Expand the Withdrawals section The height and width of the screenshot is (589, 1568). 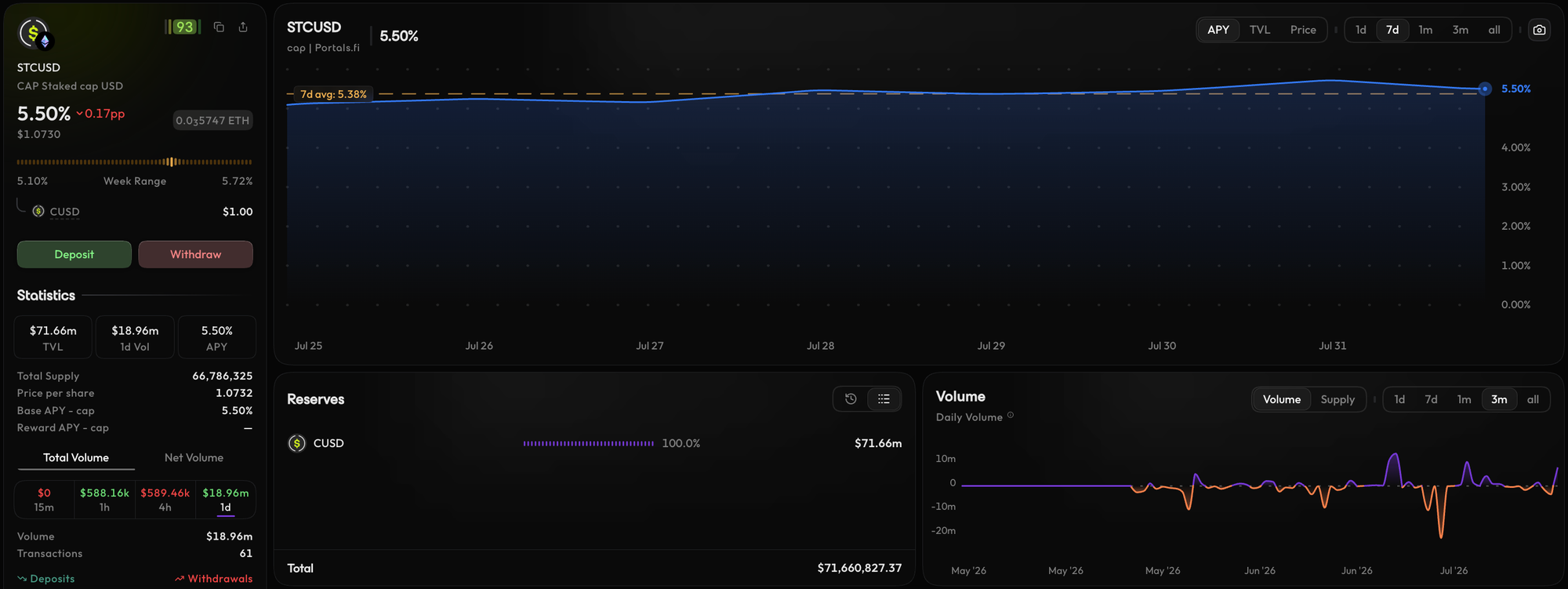click(214, 579)
